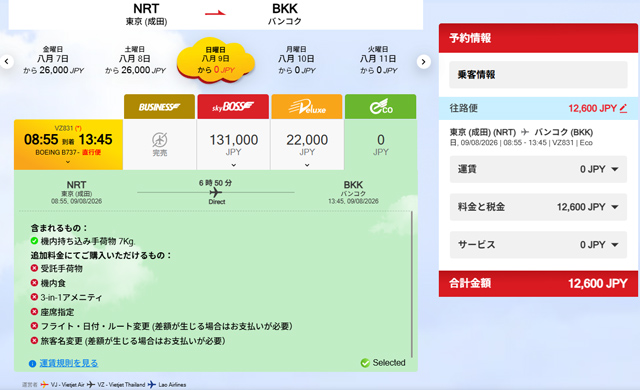Open the fare rules link
640x390 pixels.
tap(69, 363)
